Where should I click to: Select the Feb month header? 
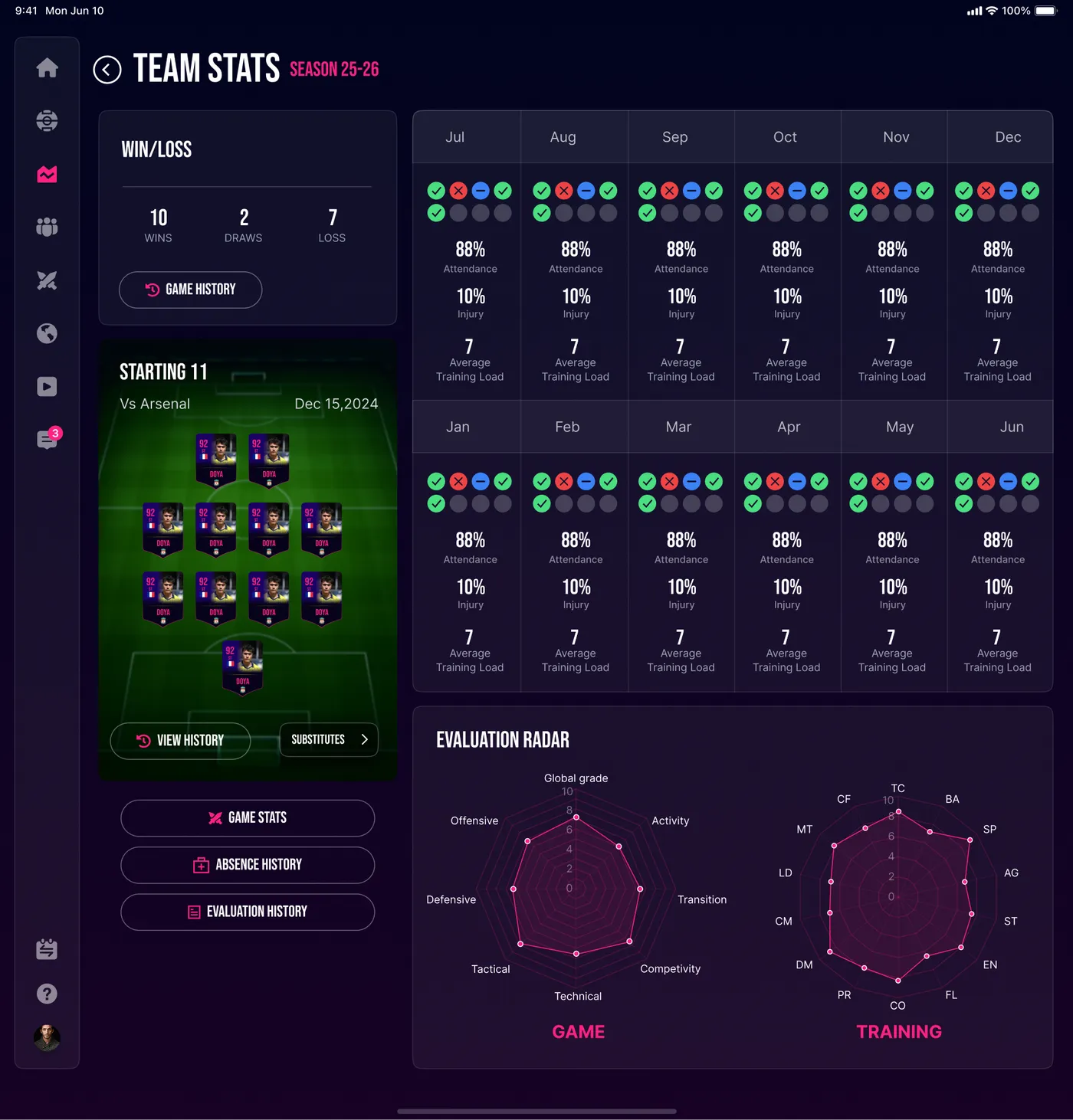(567, 427)
